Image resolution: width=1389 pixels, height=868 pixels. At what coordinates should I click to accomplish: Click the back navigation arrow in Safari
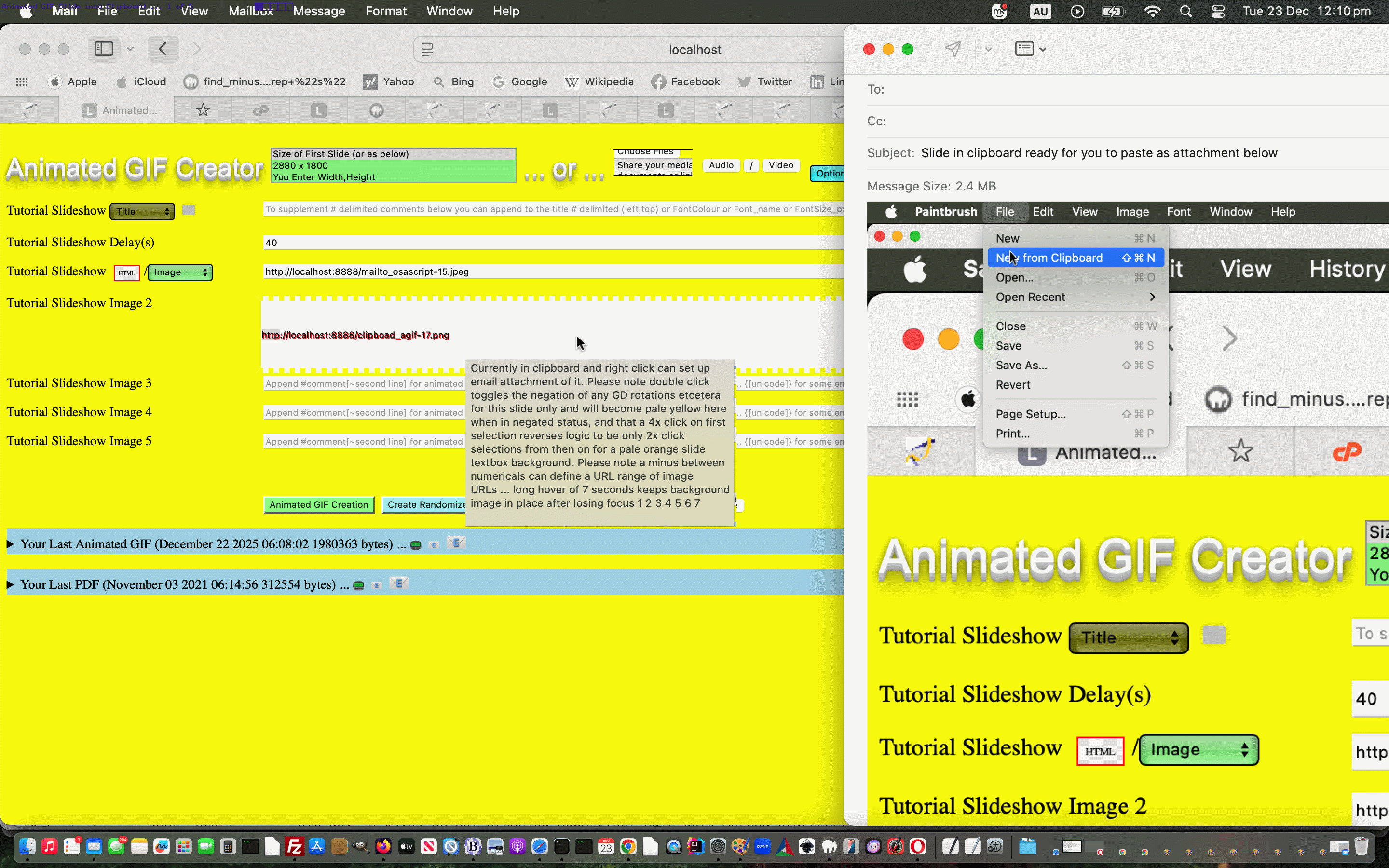pos(163,49)
